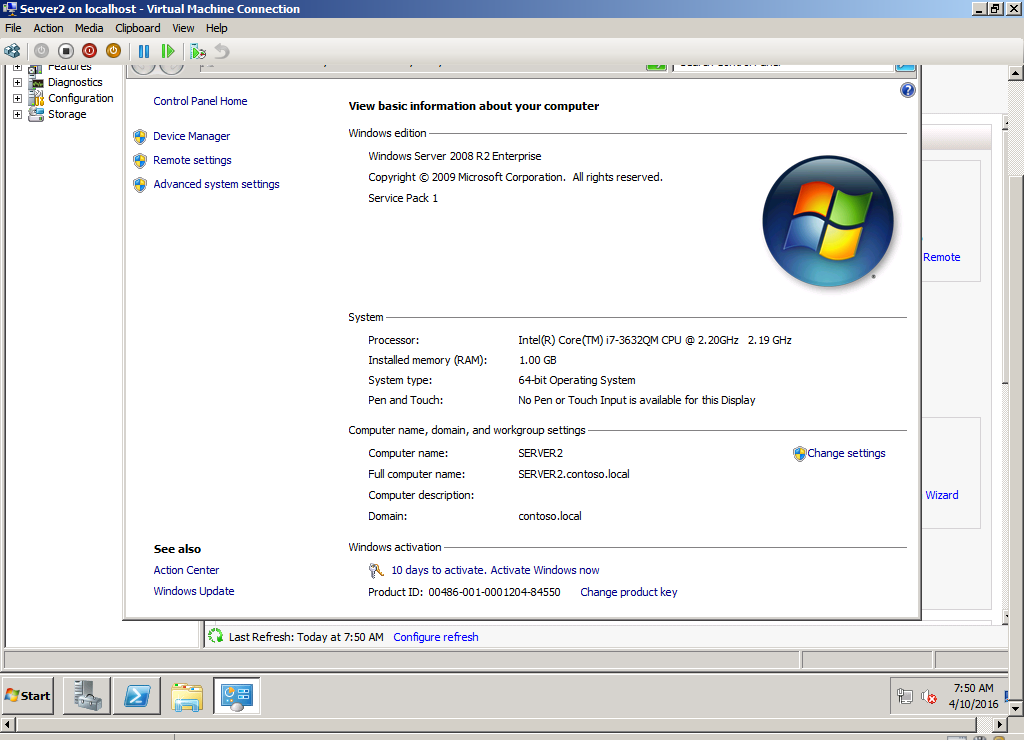The image size is (1024, 740).
Task: Open the Clipboard menu
Action: (138, 28)
